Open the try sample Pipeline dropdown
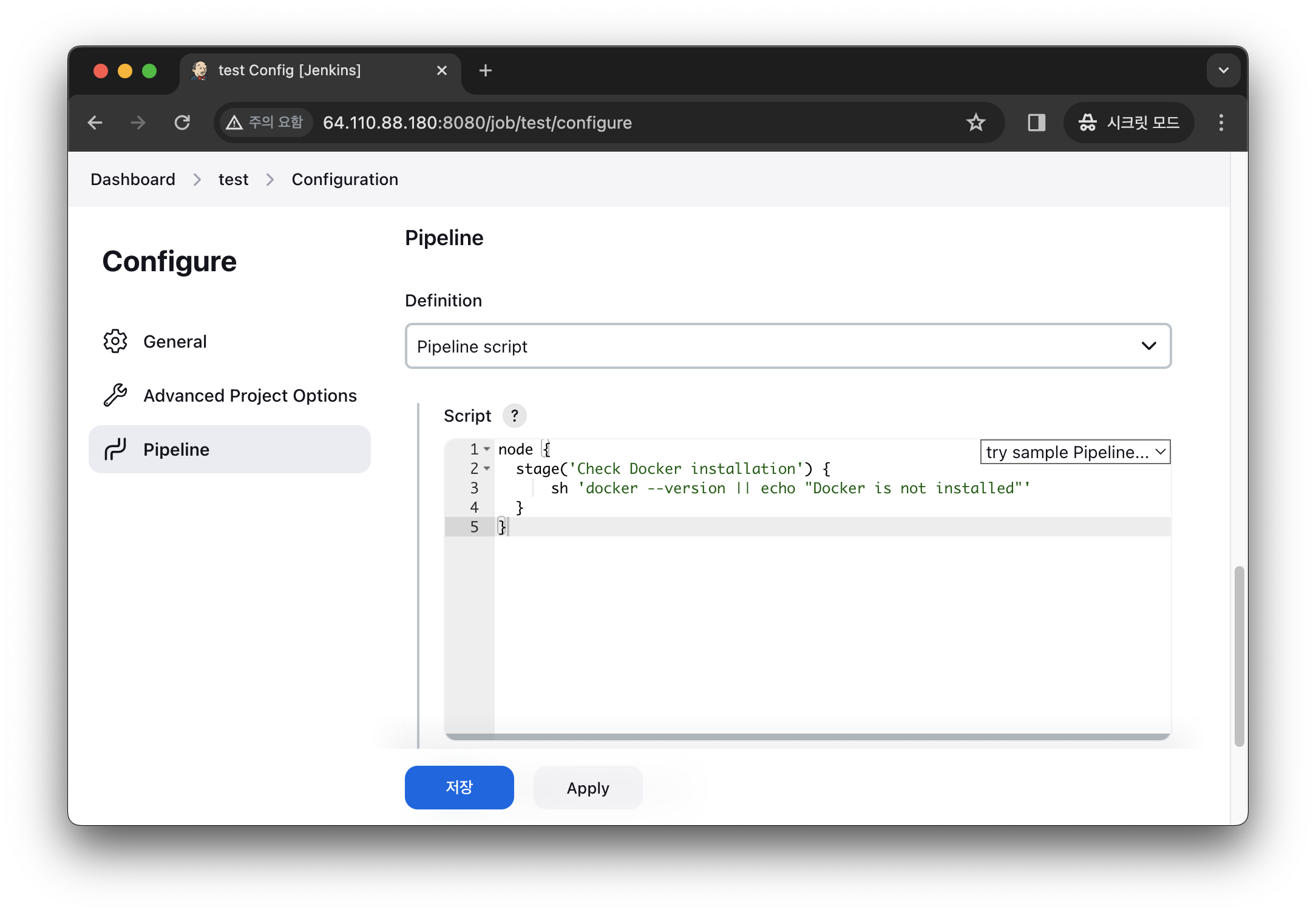The height and width of the screenshot is (915, 1316). 1076,452
